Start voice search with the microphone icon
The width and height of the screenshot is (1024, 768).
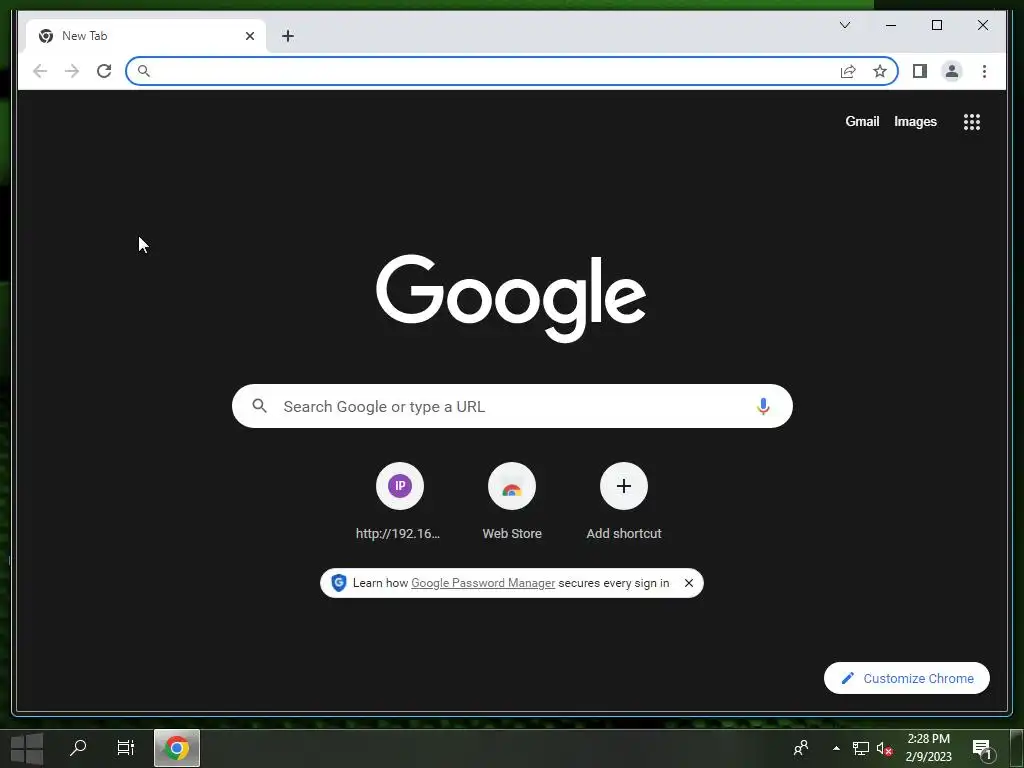763,406
